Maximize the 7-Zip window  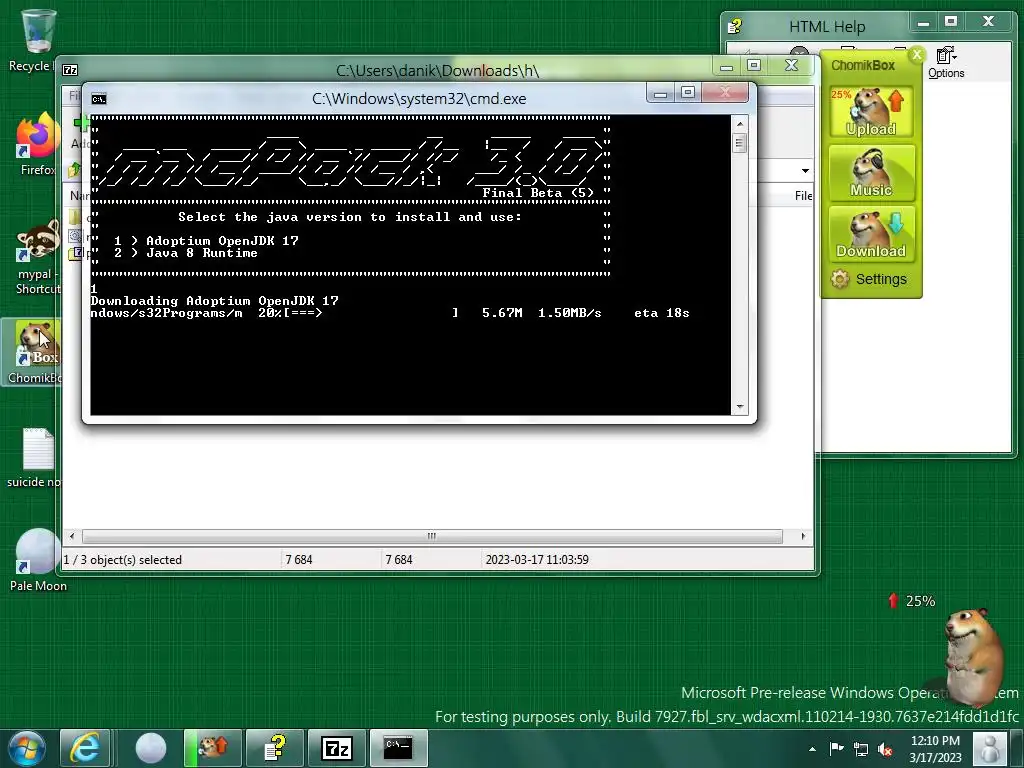click(754, 66)
